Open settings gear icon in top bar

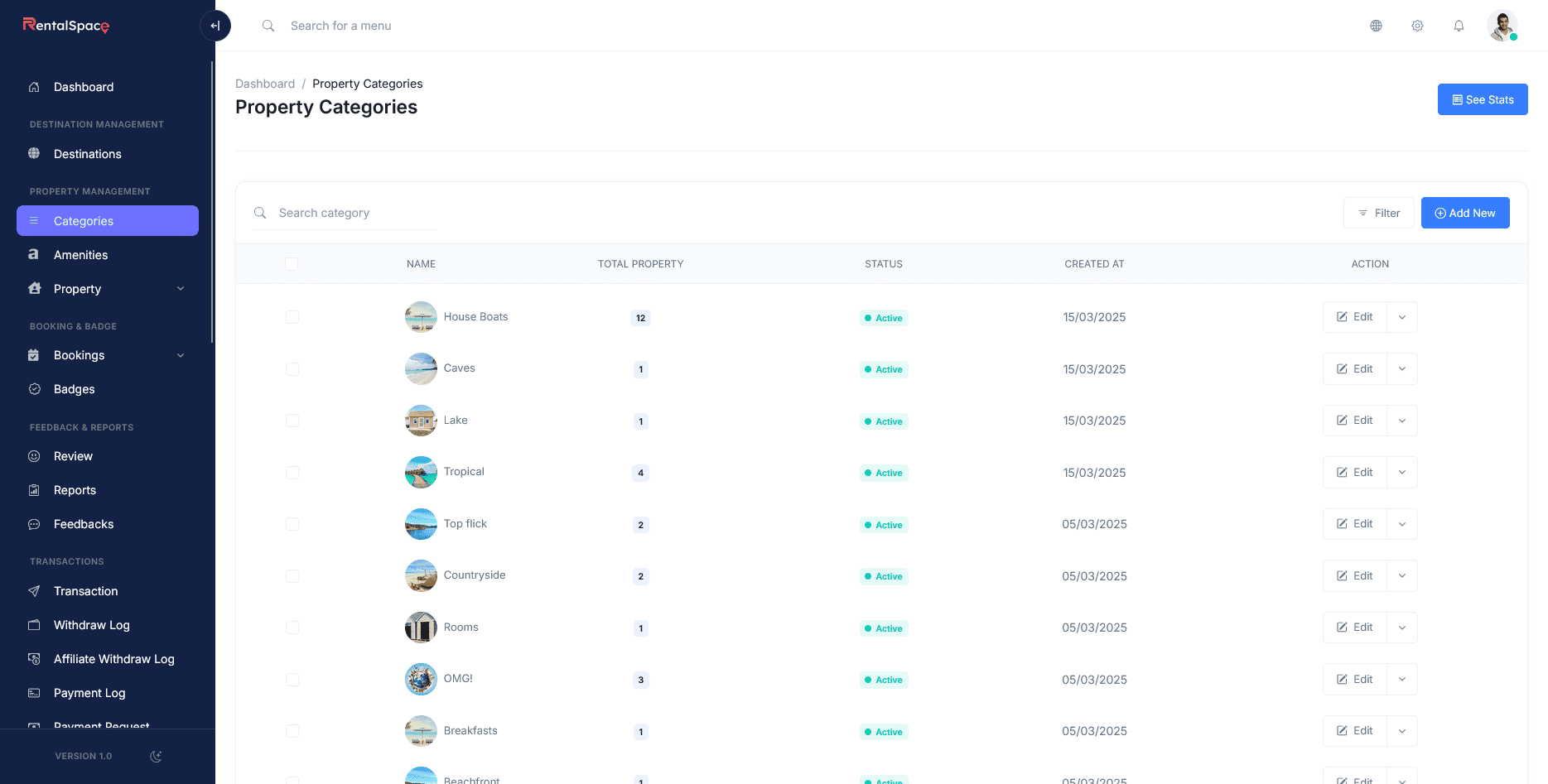click(x=1417, y=26)
